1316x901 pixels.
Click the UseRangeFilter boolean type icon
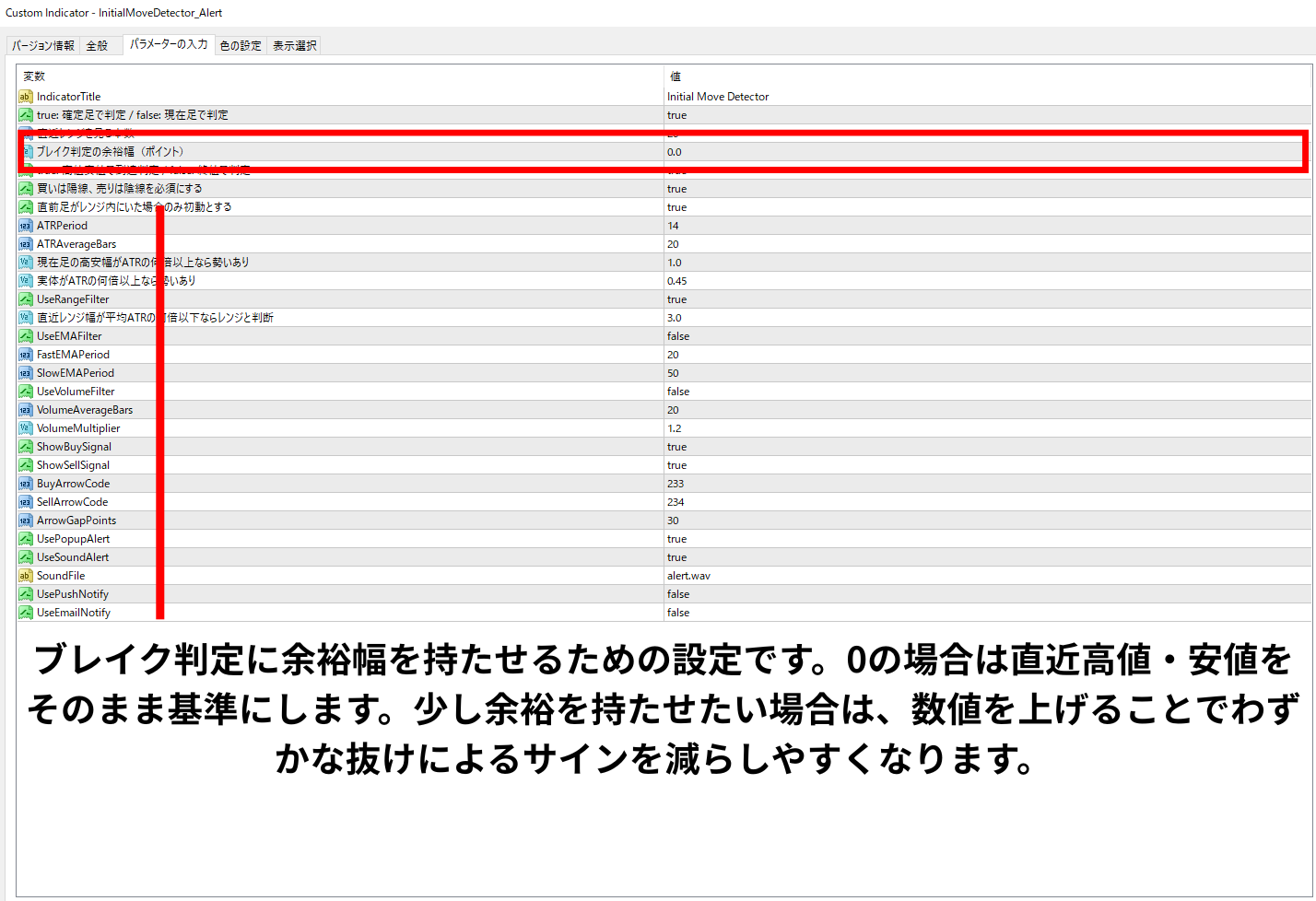pyautogui.click(x=26, y=299)
